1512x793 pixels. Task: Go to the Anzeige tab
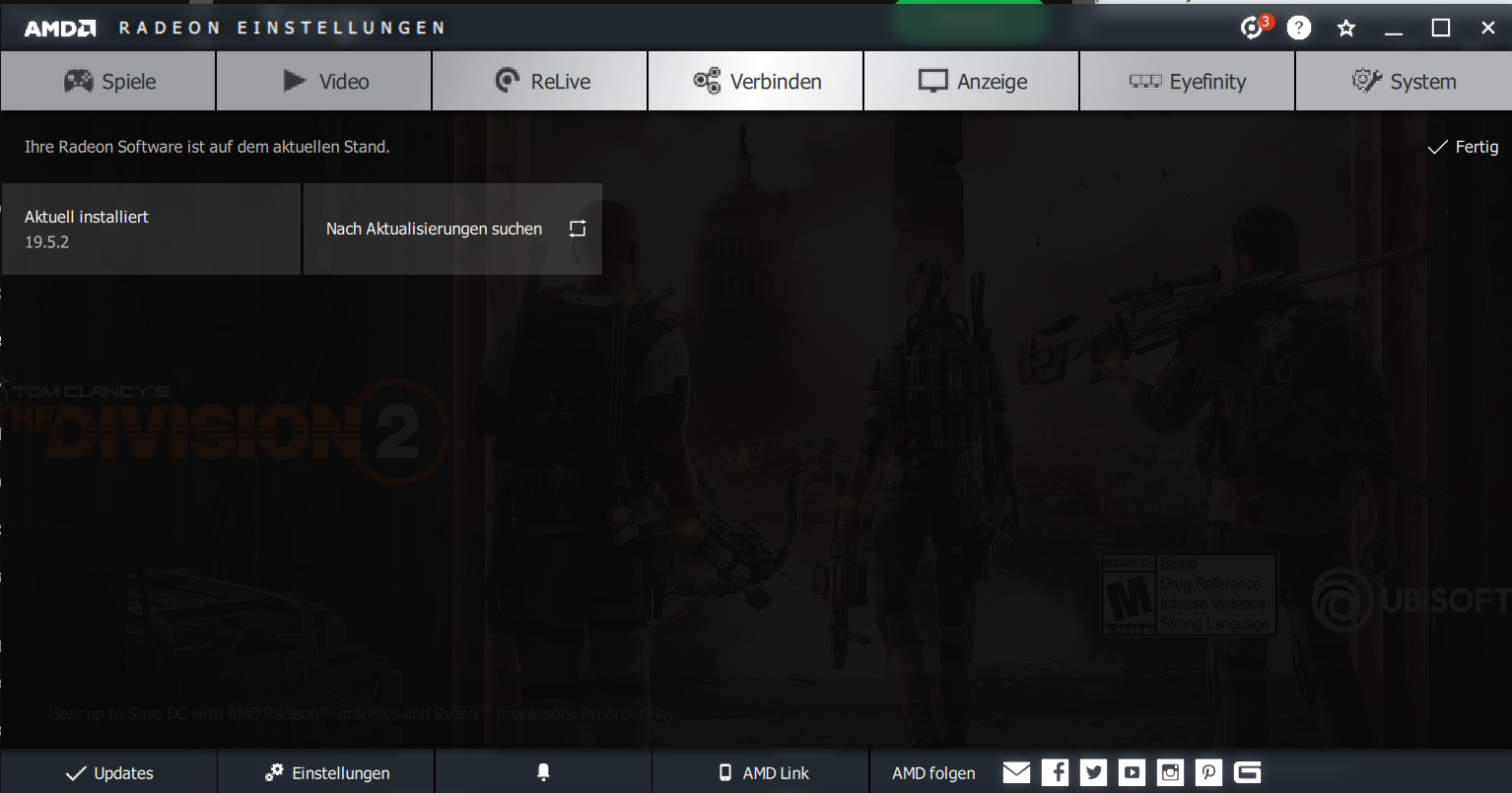coord(972,81)
